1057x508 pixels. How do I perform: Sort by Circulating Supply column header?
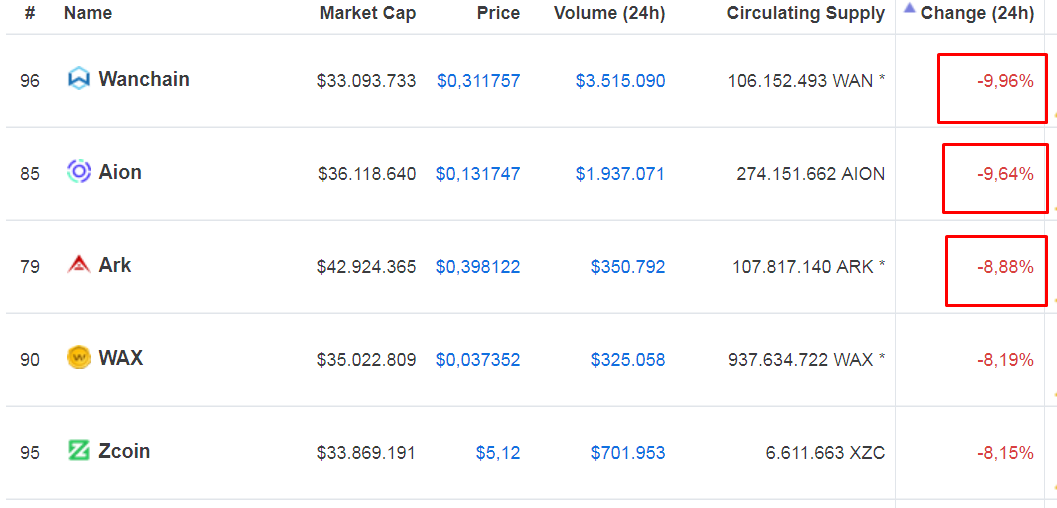[806, 13]
